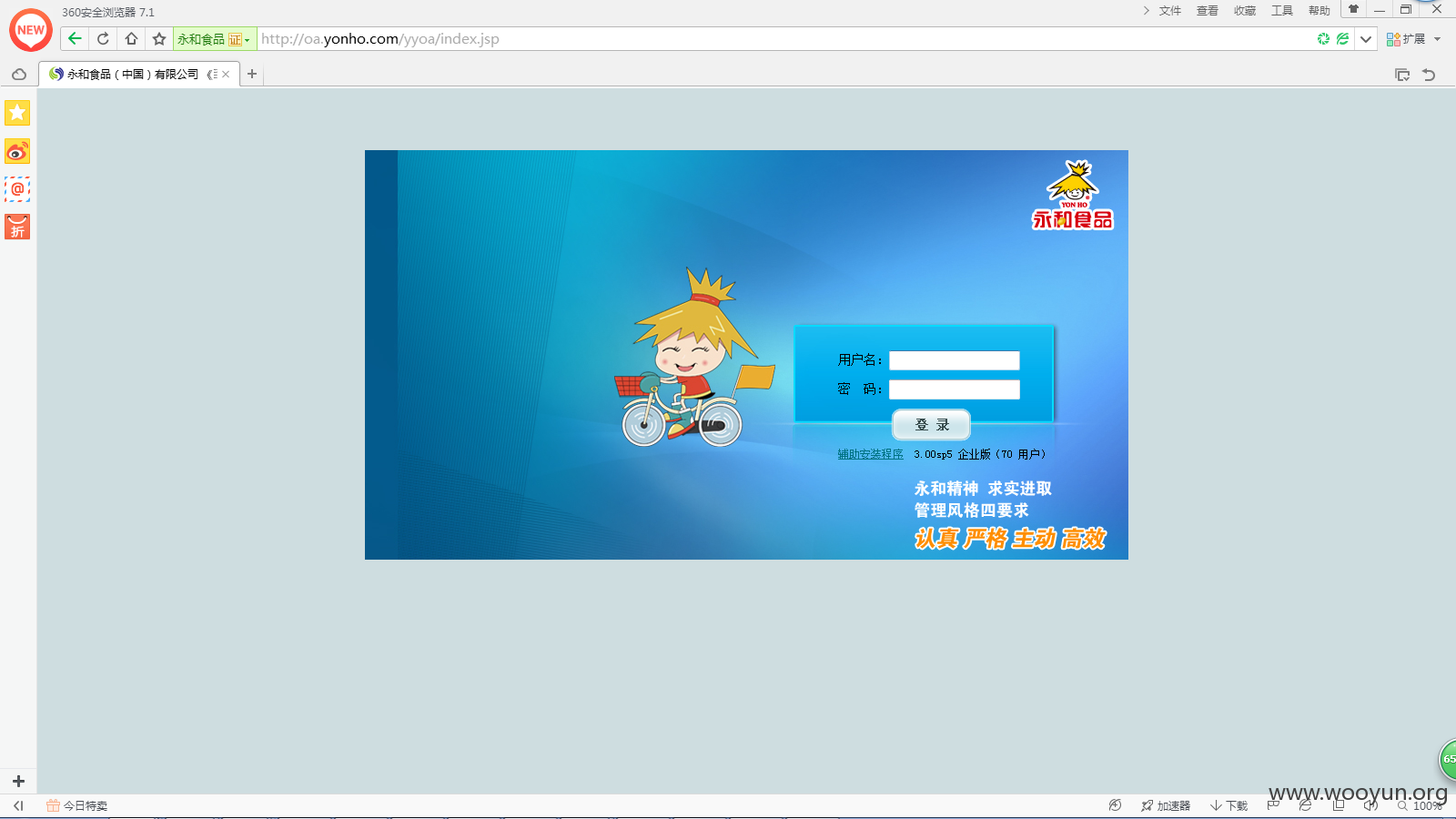Focus the 用户名 username field

pos(954,360)
